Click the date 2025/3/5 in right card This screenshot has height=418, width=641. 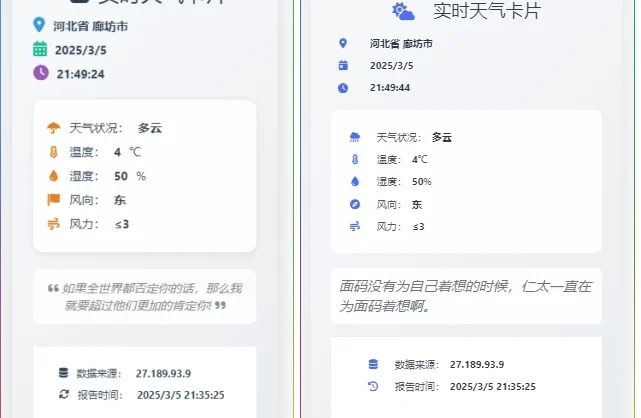(x=392, y=65)
